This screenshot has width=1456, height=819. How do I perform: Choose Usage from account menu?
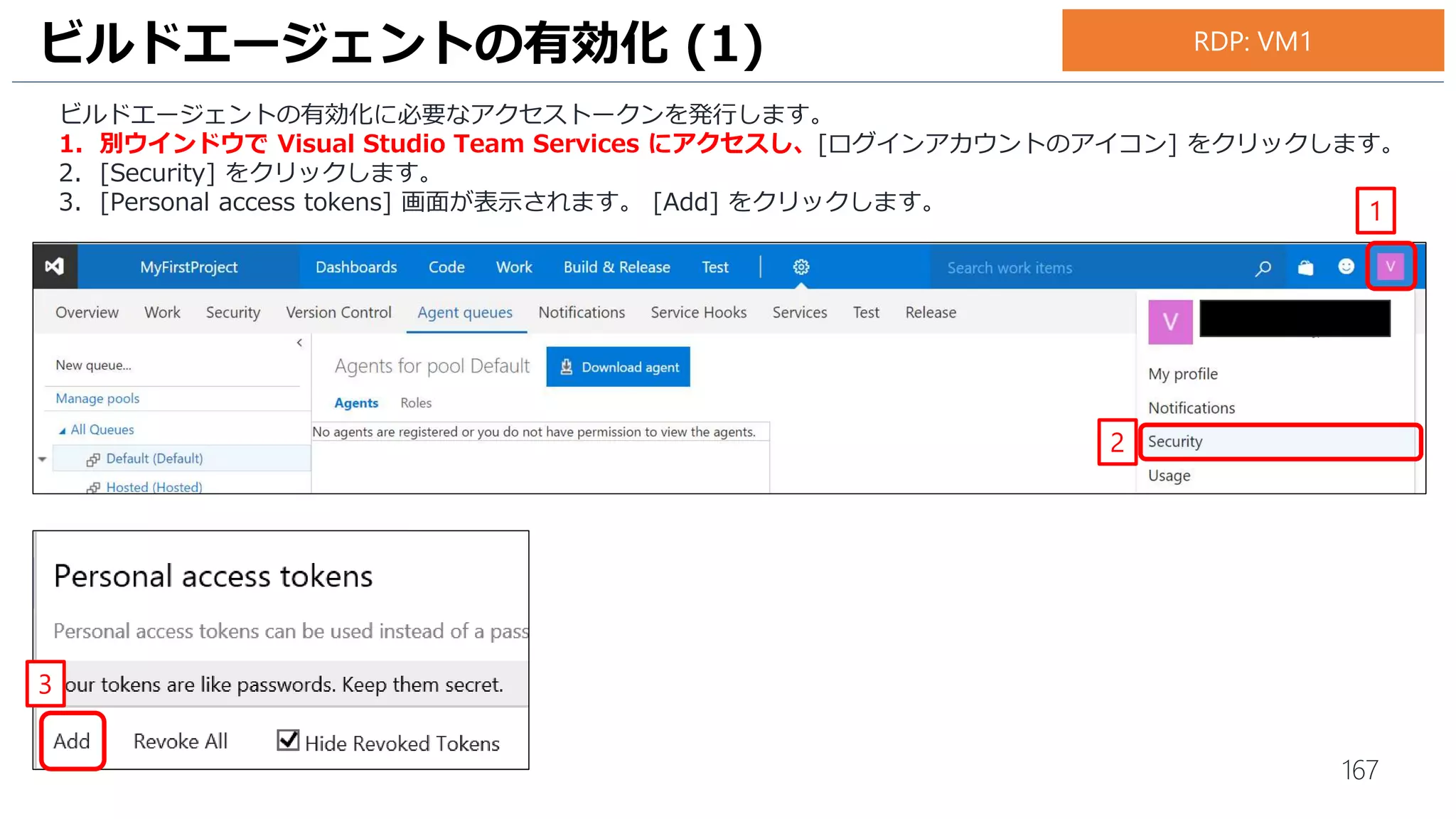1169,476
